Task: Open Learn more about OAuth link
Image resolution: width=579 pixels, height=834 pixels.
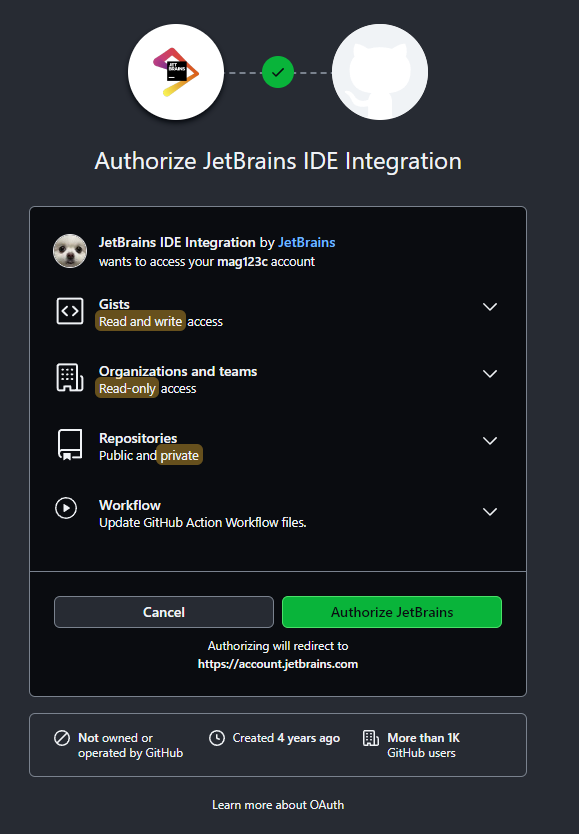Action: (278, 805)
